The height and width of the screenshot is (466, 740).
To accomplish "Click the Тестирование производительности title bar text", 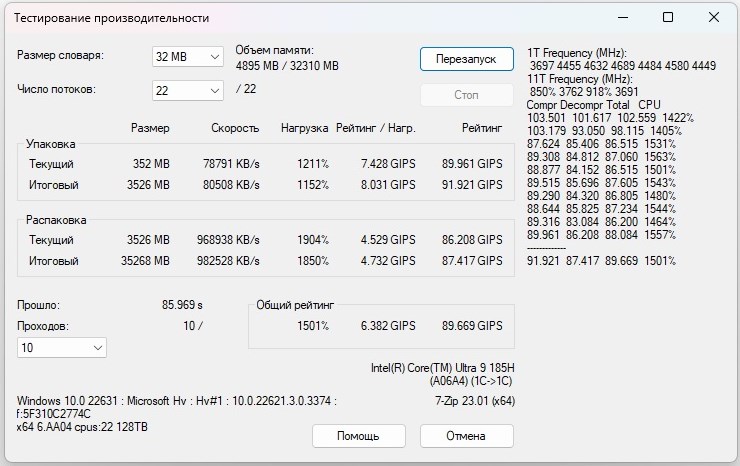I will [111, 18].
